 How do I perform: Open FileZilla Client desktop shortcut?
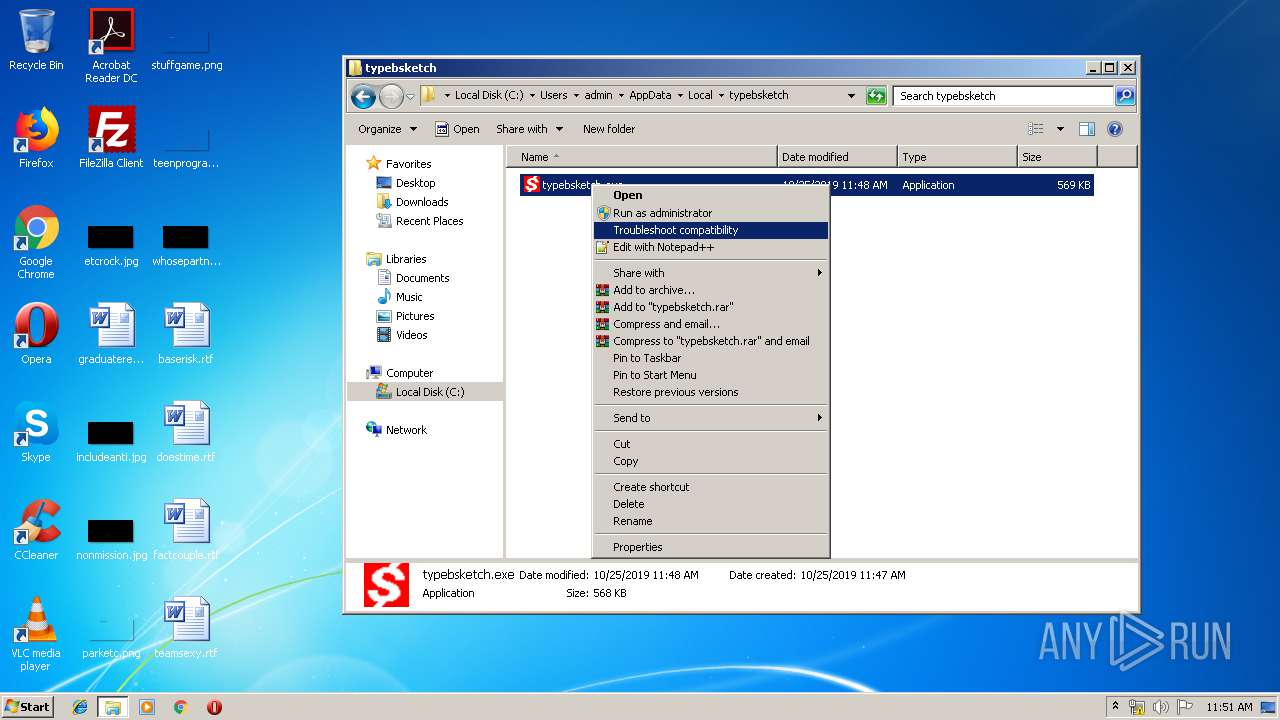(111, 138)
